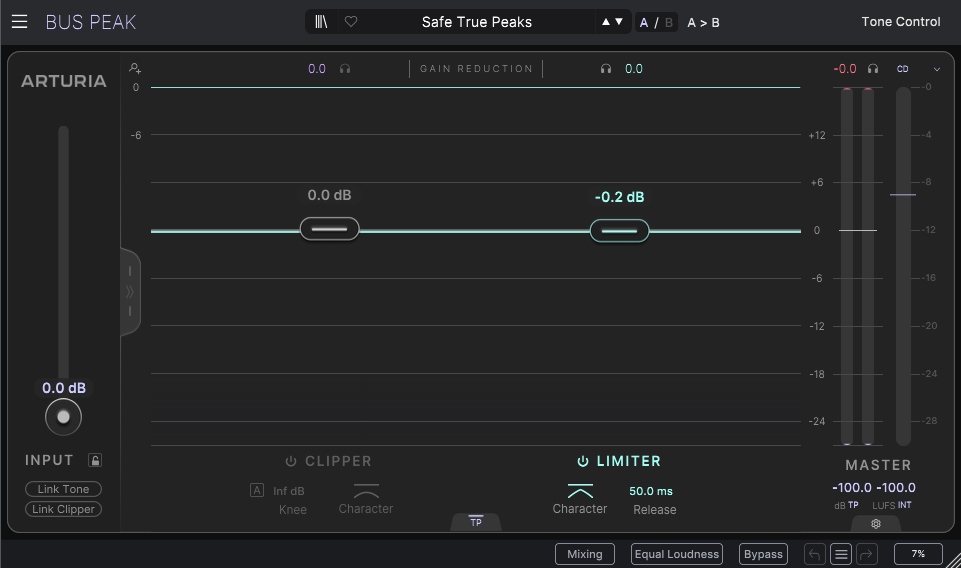Toggle the Clipper power on

click(291, 462)
